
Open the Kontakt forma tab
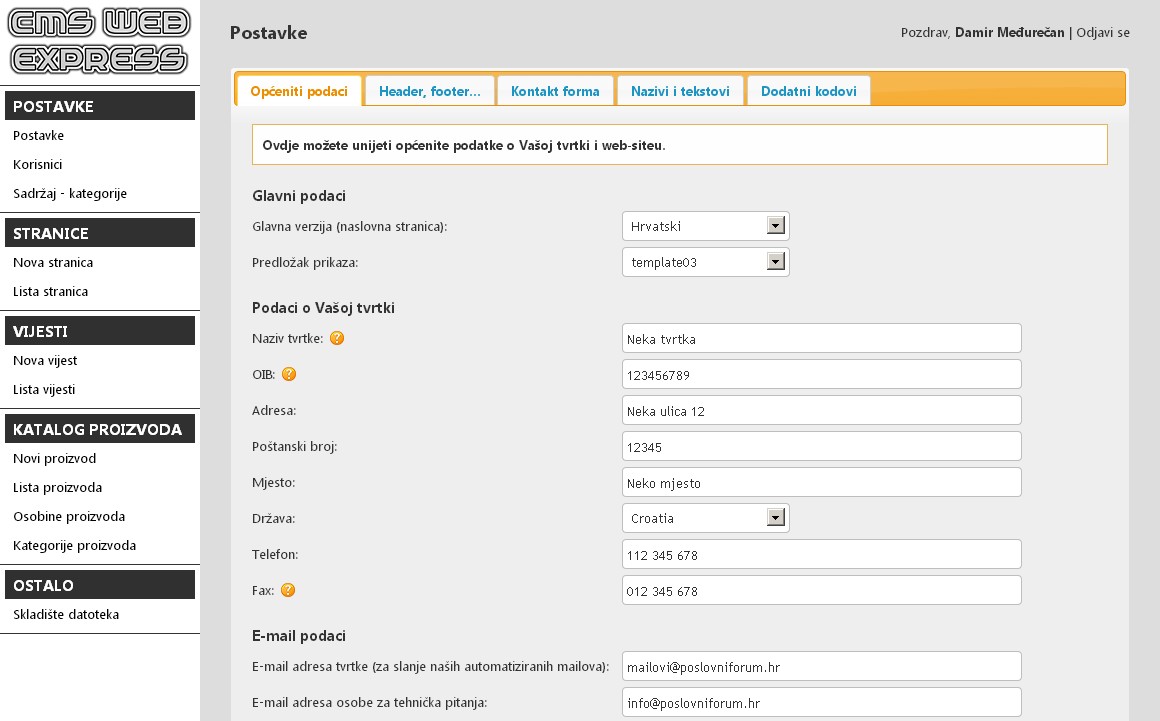pyautogui.click(x=555, y=90)
